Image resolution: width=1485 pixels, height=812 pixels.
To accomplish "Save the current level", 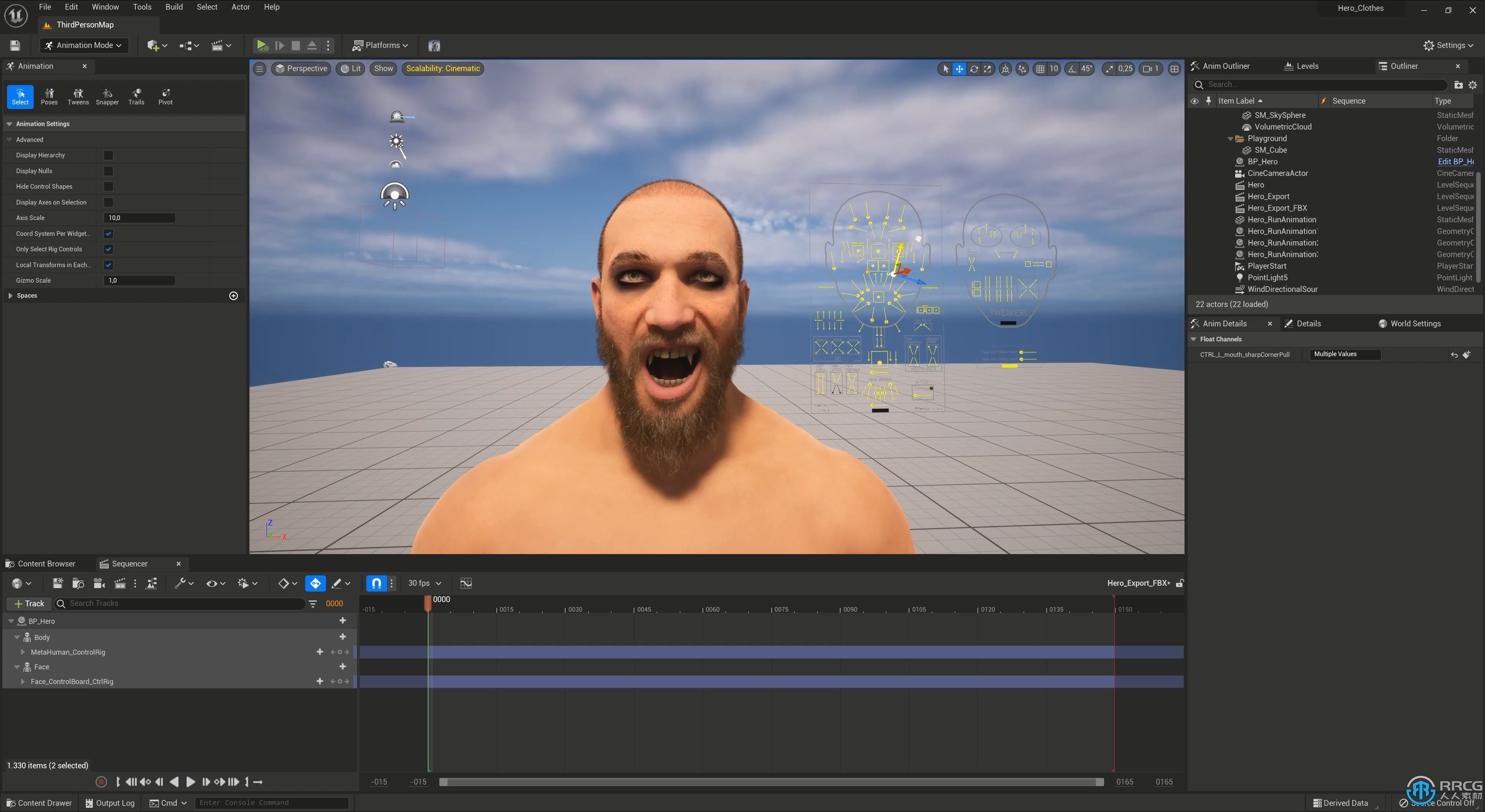I will point(15,45).
